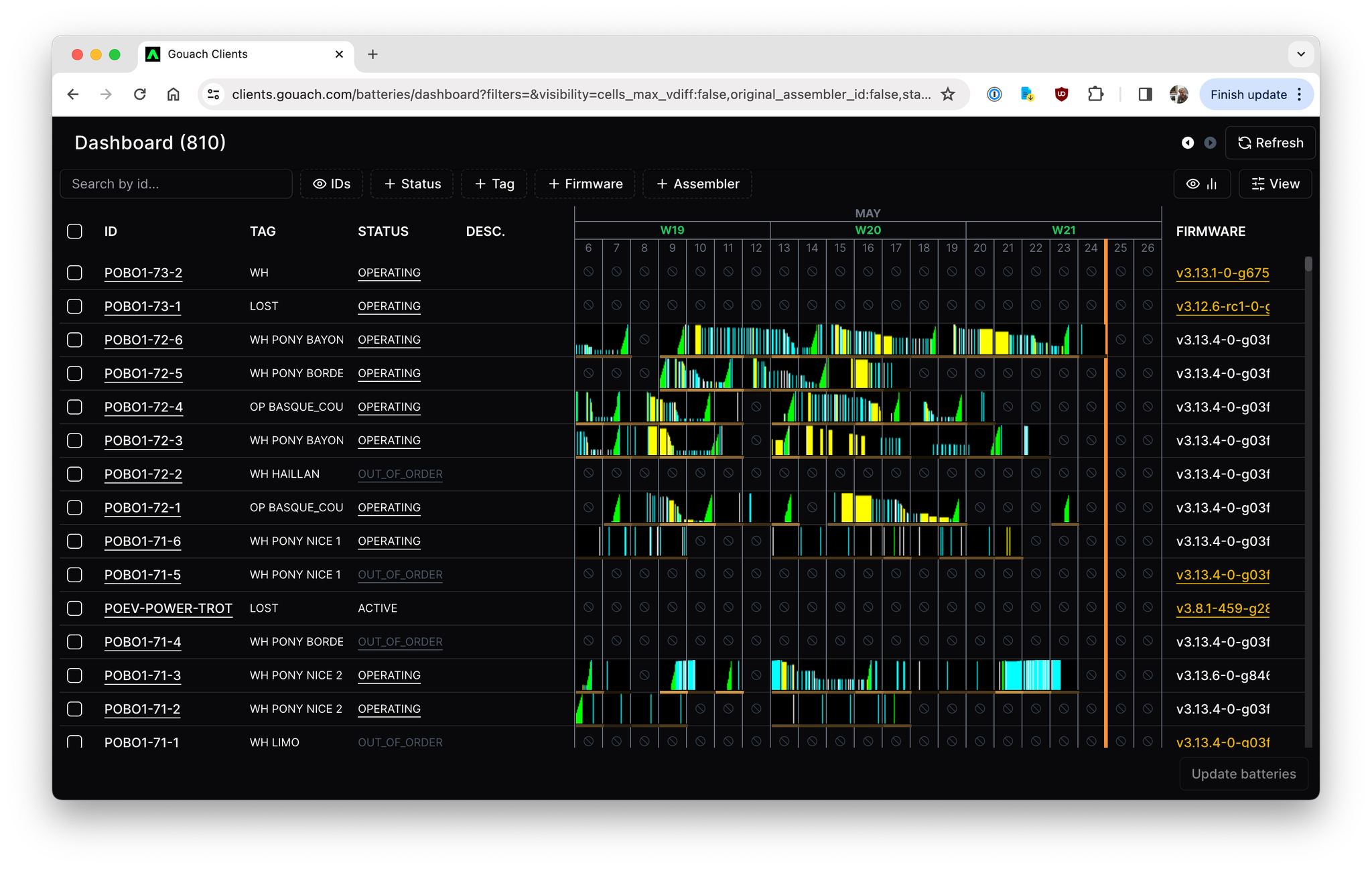This screenshot has width=1372, height=869.
Task: Open battery POEV-POWER-TROT link
Action: (x=168, y=608)
